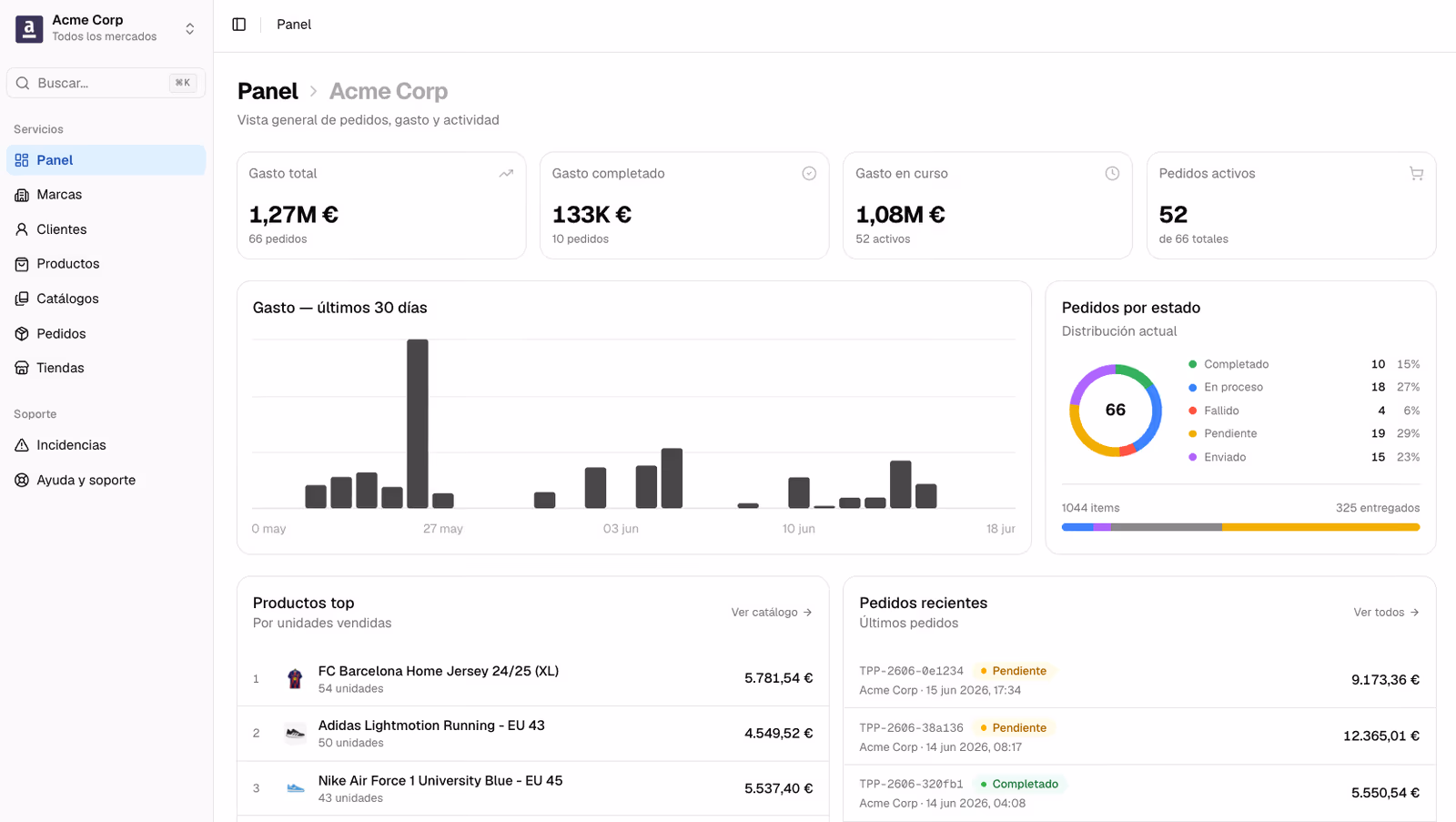This screenshot has height=822, width=1456.
Task: Click the Adidas Lightmotion Running shoe thumbnail
Action: point(295,733)
